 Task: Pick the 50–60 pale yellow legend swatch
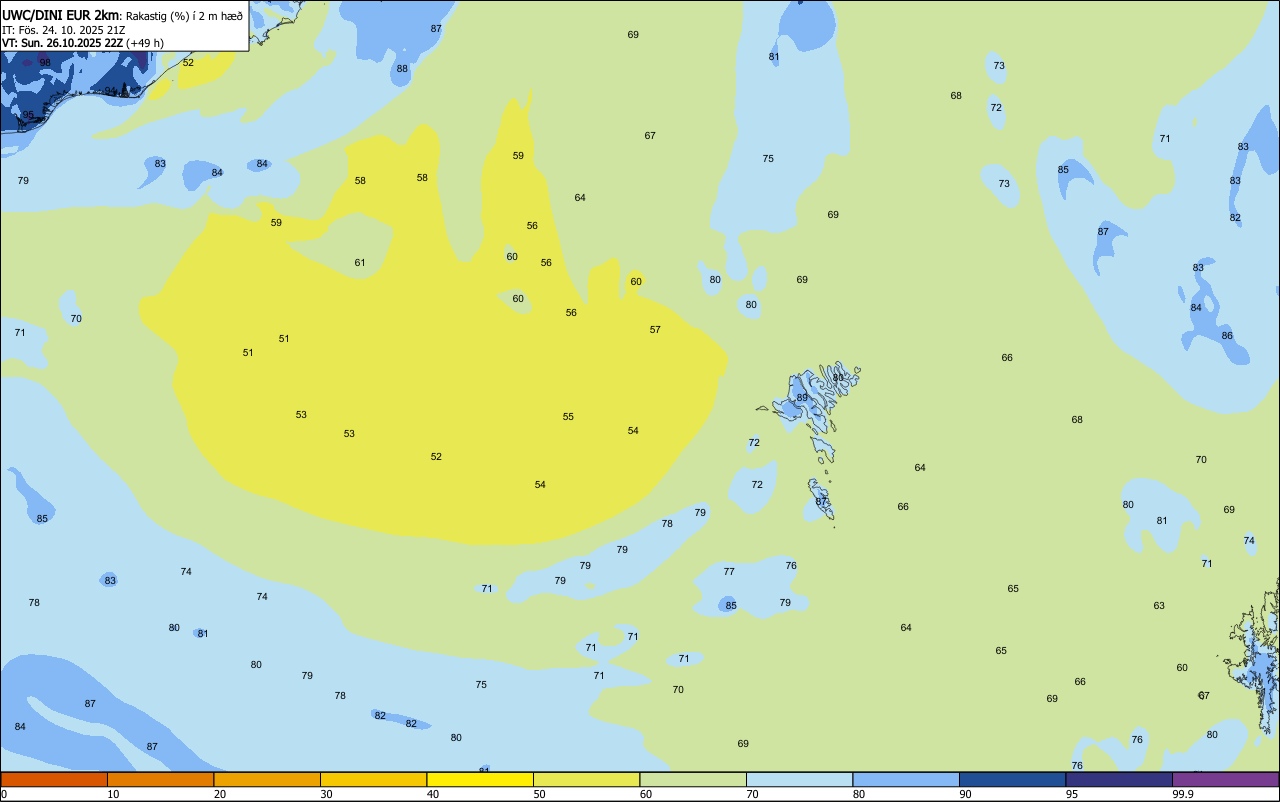point(586,779)
